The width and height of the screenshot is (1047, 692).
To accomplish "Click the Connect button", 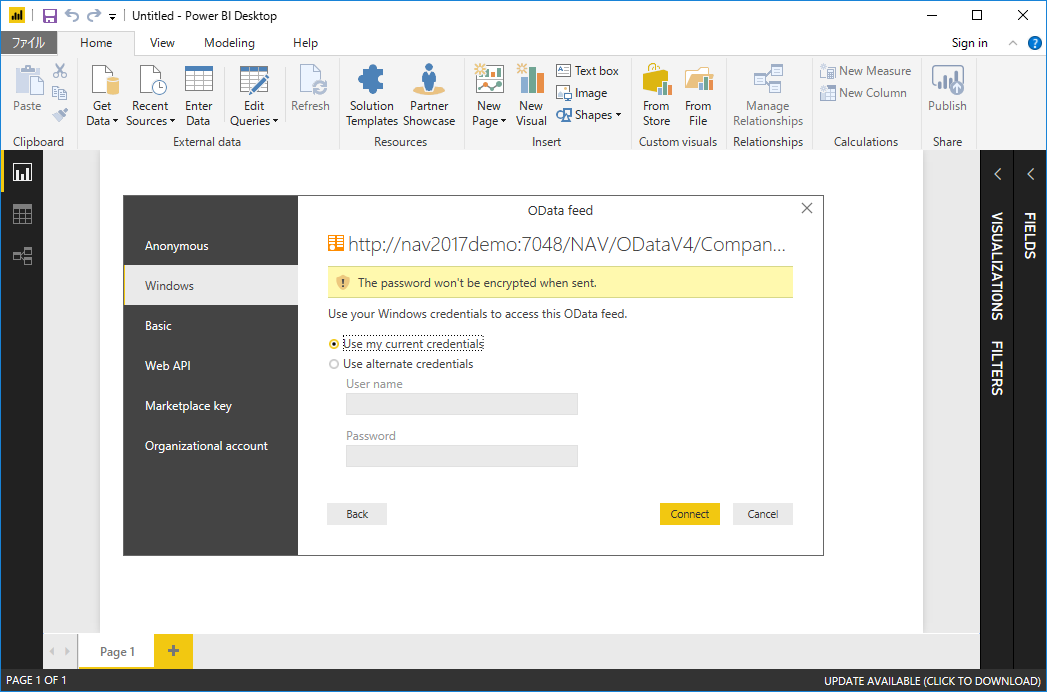I will click(x=690, y=514).
